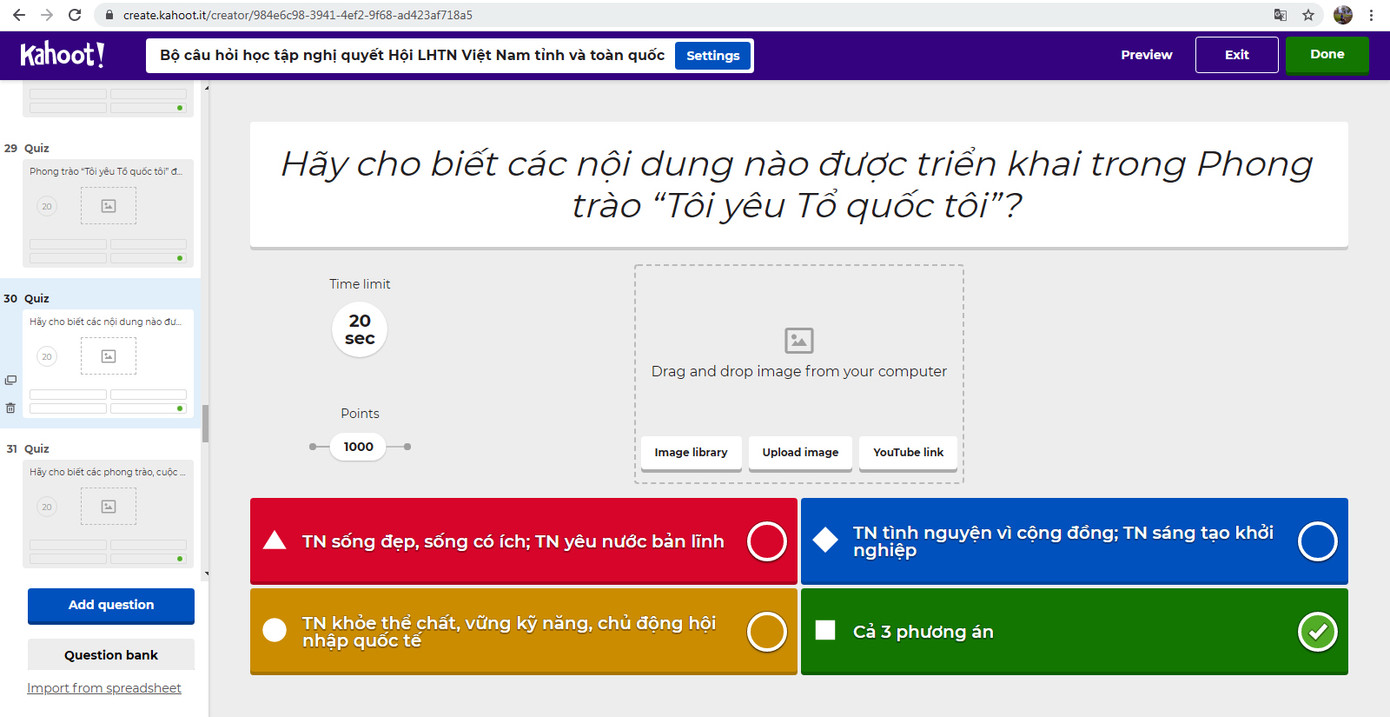Select the Points slider handle
This screenshot has width=1390, height=717.
pos(358,446)
